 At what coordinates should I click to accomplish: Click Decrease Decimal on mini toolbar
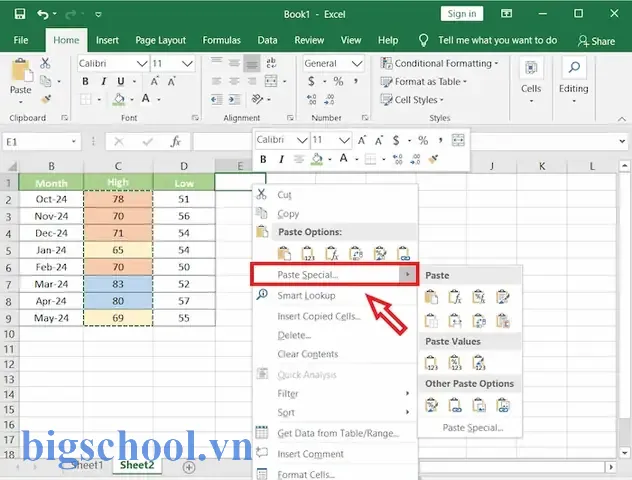(415, 159)
